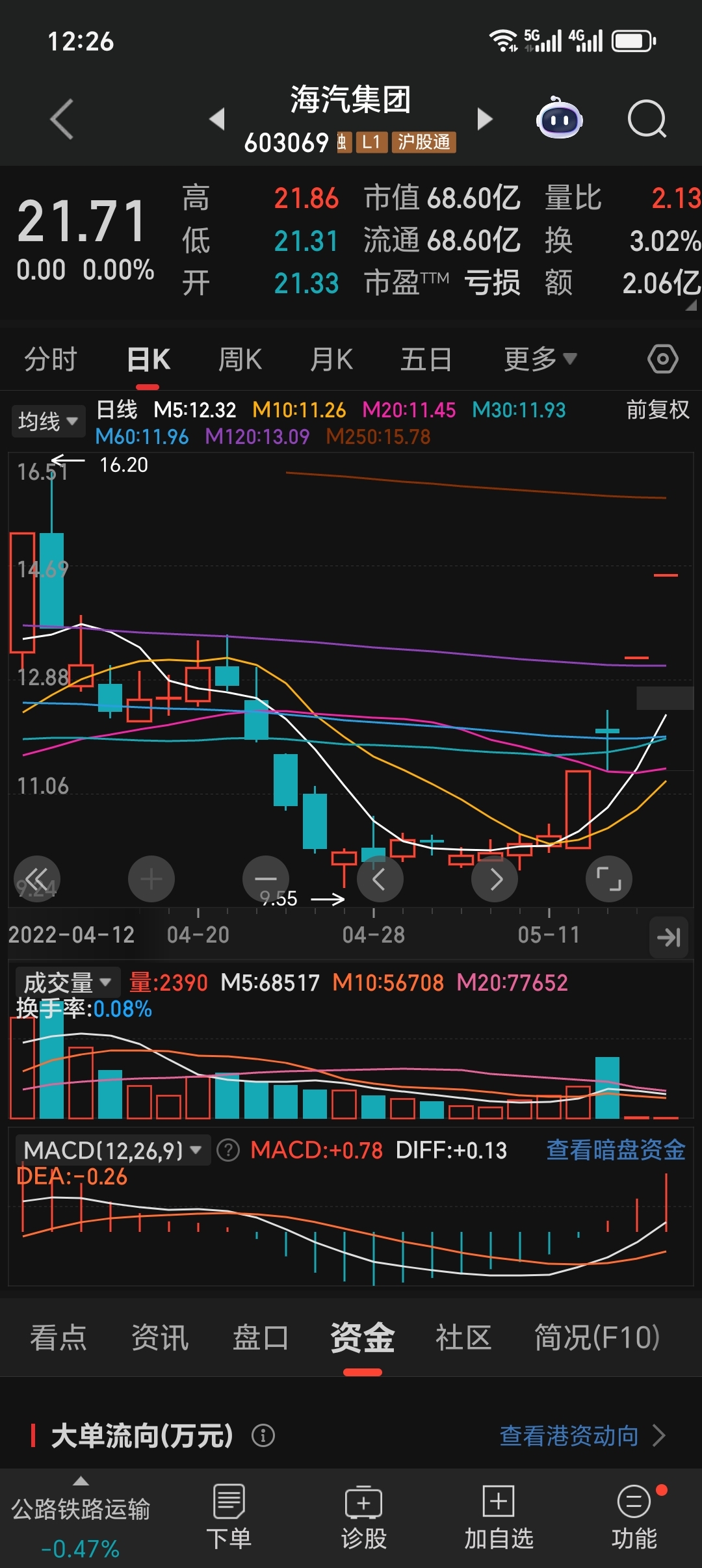Tap the 下单 order icon
Viewport: 702px width, 1568px height.
[x=229, y=1517]
